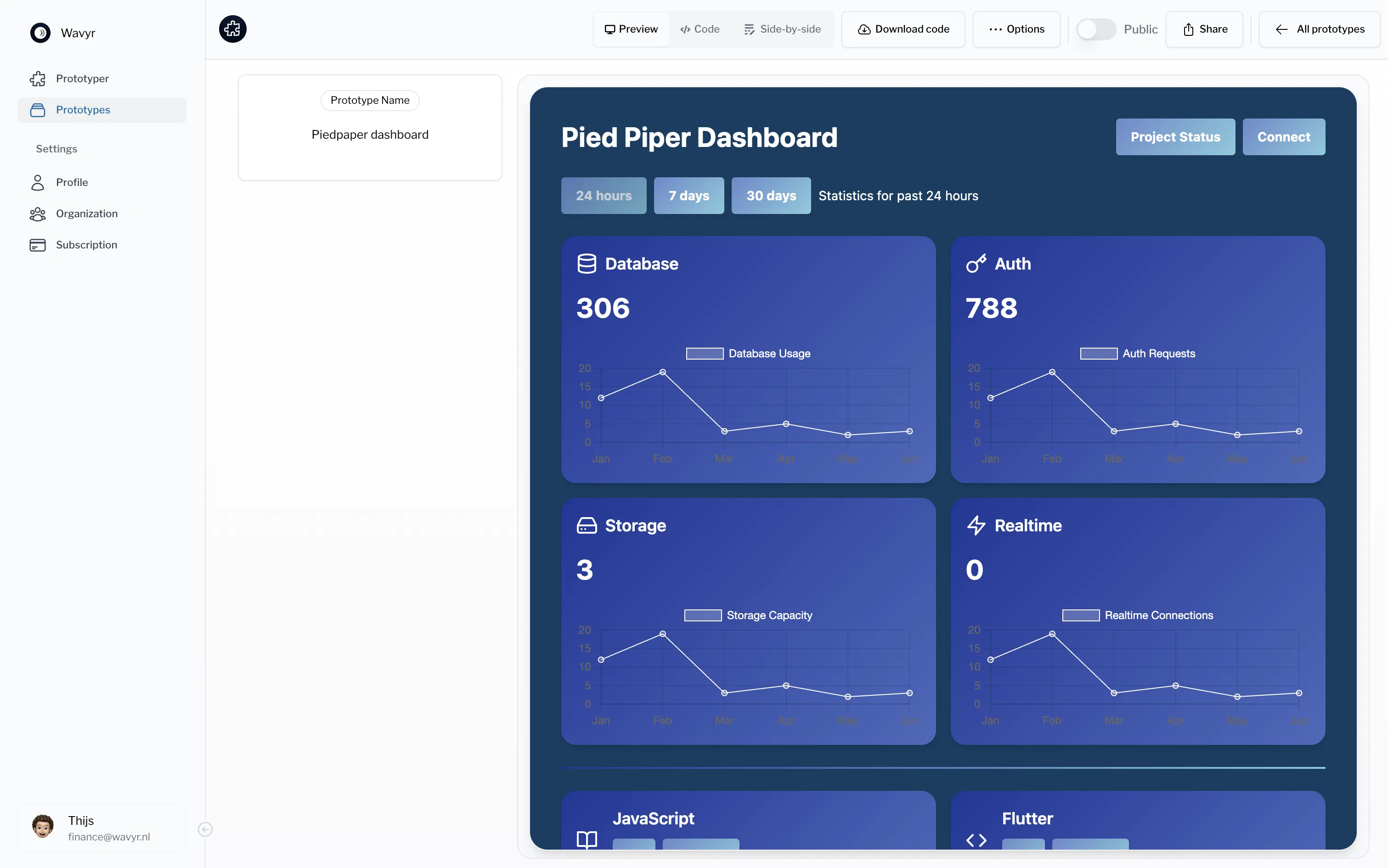Switch to Side-by-side view
Image resolution: width=1388 pixels, height=868 pixels.
pos(782,29)
